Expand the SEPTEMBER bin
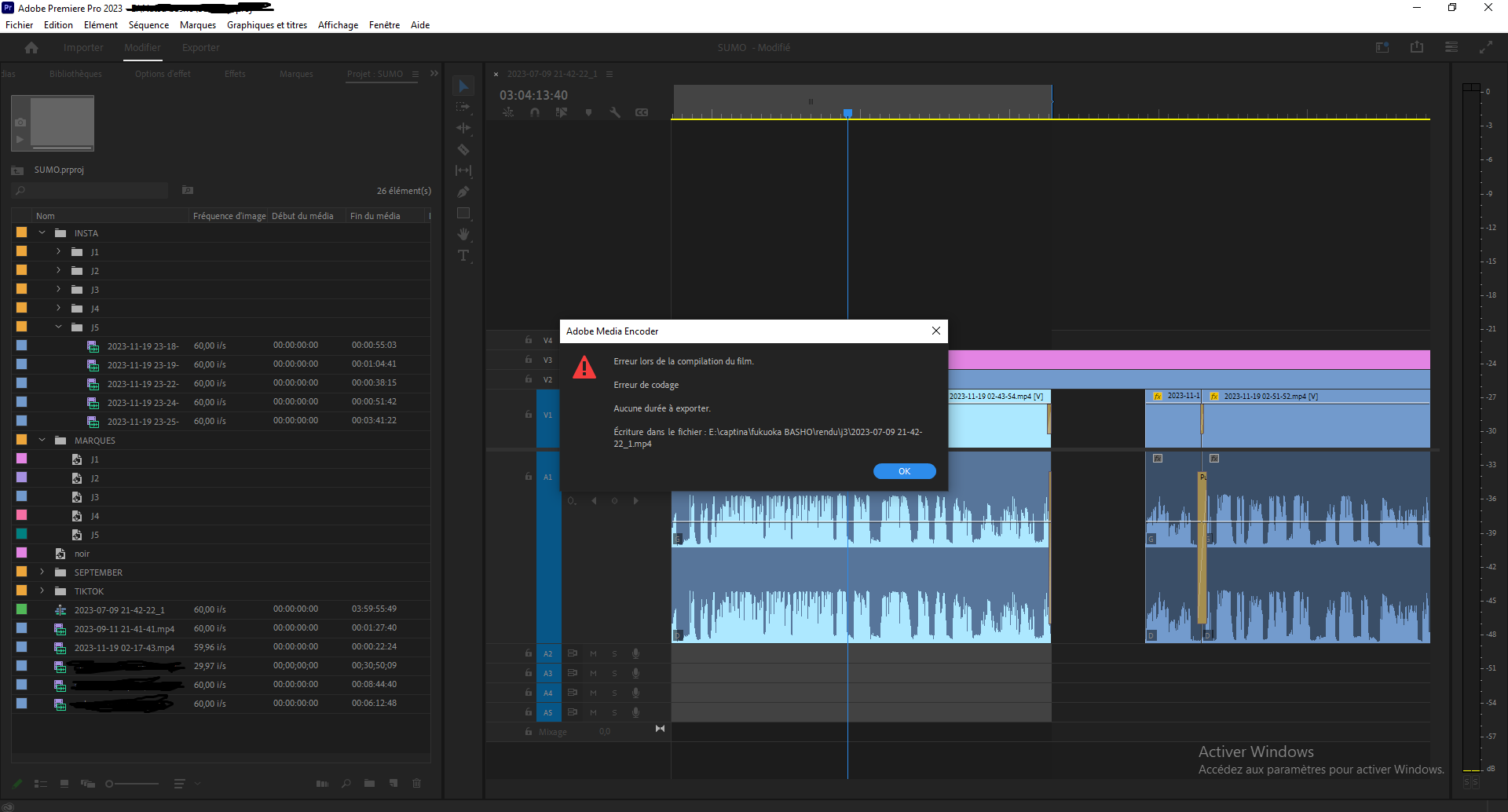This screenshot has width=1508, height=812. 42,572
